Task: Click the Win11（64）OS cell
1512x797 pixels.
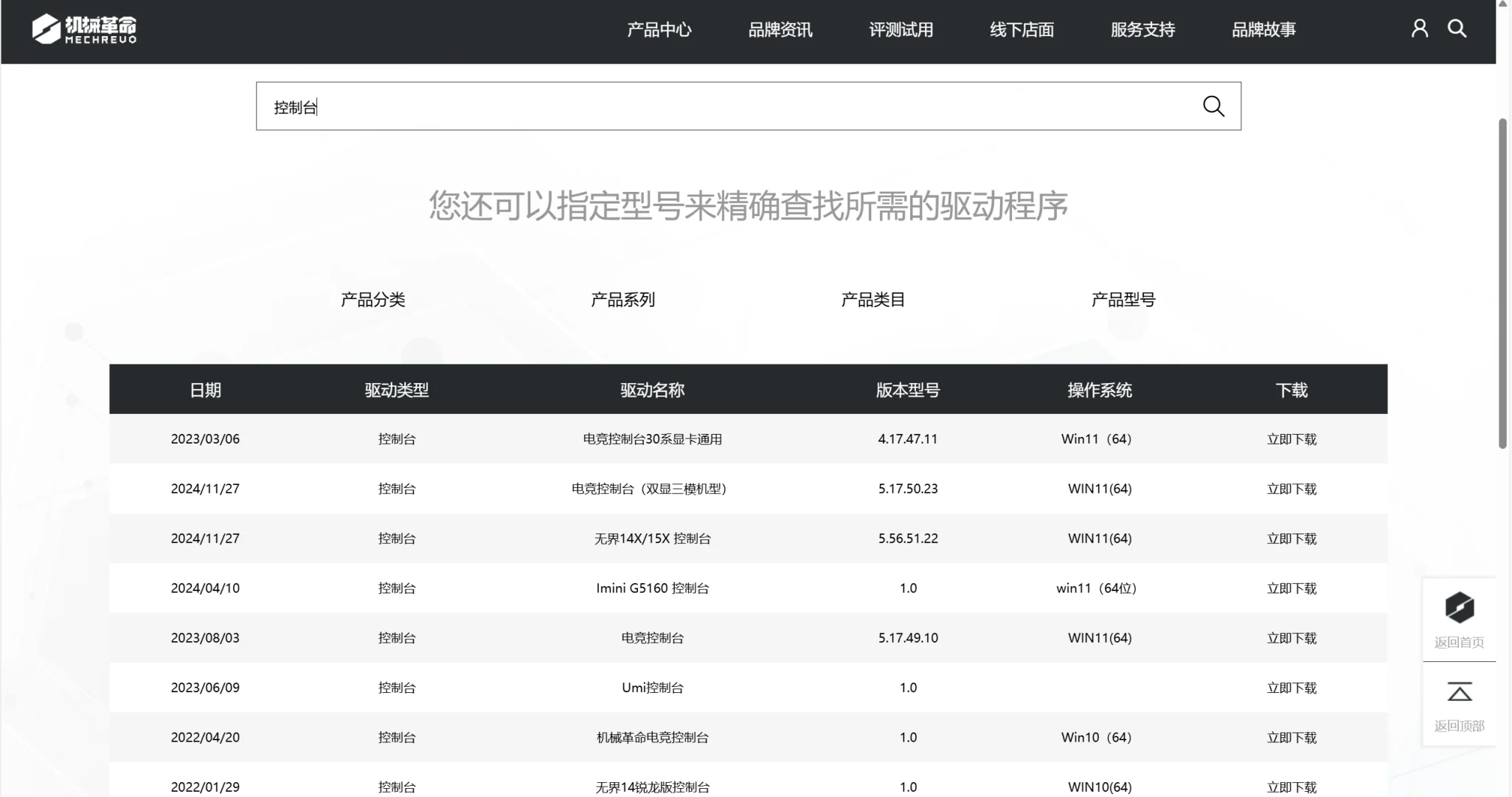Action: pos(1096,439)
